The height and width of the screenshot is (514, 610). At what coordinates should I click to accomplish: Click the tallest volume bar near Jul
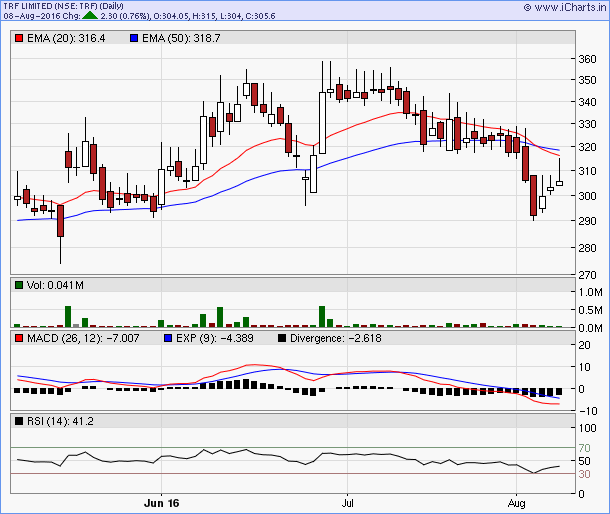click(x=322, y=317)
